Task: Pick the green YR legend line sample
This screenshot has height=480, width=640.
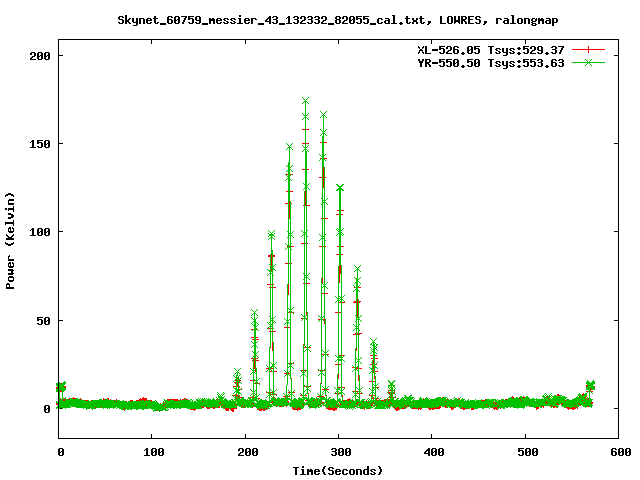Action: point(588,62)
